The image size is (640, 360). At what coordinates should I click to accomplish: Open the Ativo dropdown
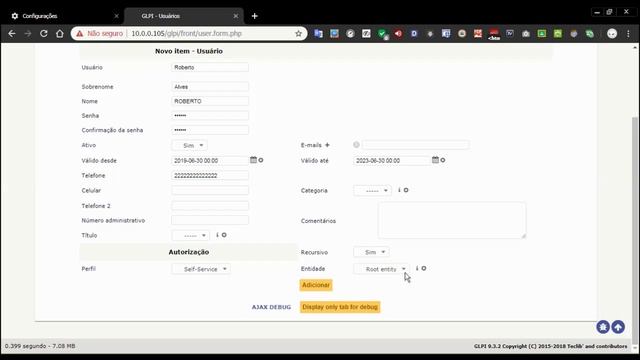[189, 145]
